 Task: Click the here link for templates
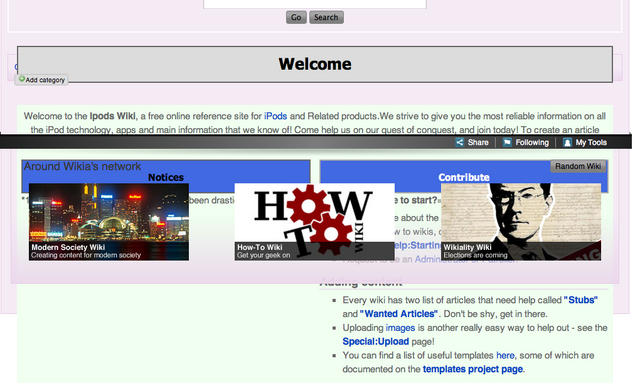[x=505, y=356]
